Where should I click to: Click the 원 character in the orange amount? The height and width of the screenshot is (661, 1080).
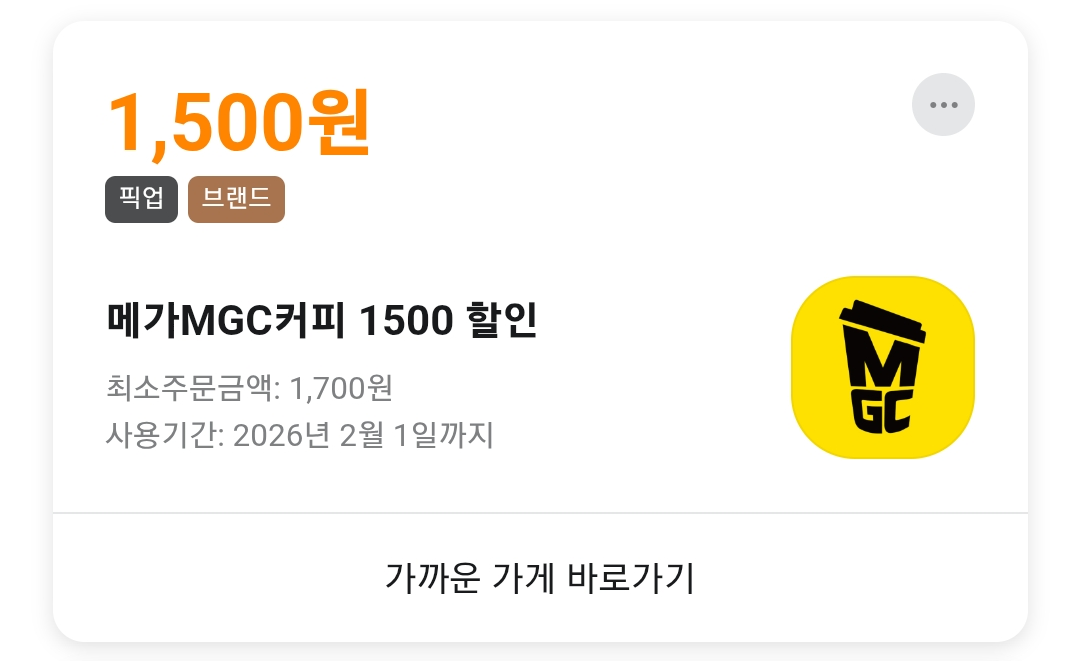coord(338,124)
